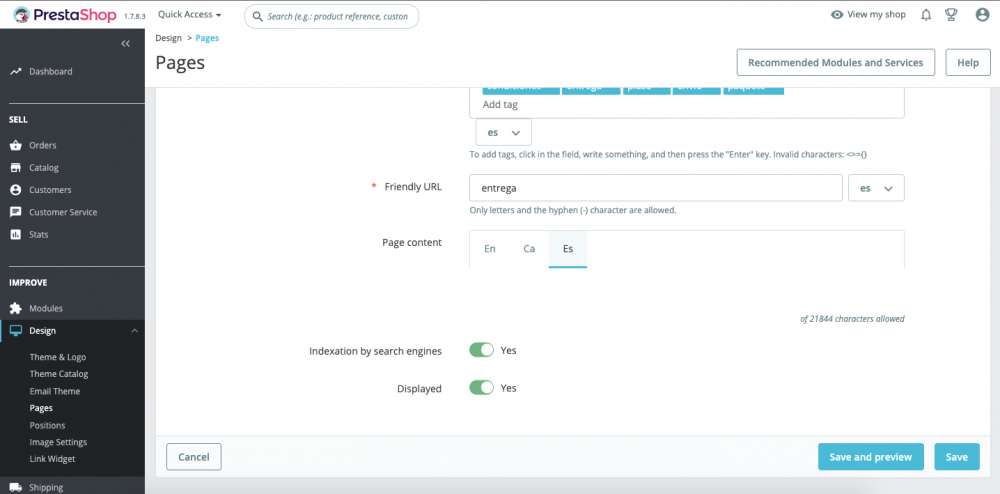Screen dimensions: 1000x494
Task: Click the Customer Service chat icon
Action: (16, 212)
